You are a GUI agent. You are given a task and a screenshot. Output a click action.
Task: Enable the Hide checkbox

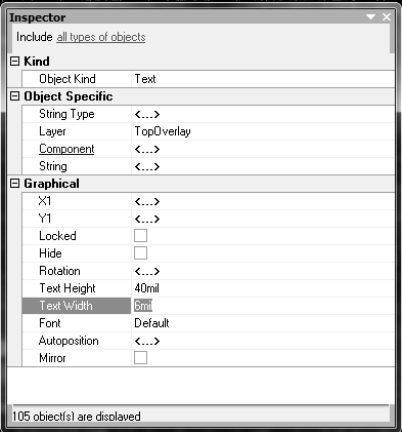coord(140,253)
